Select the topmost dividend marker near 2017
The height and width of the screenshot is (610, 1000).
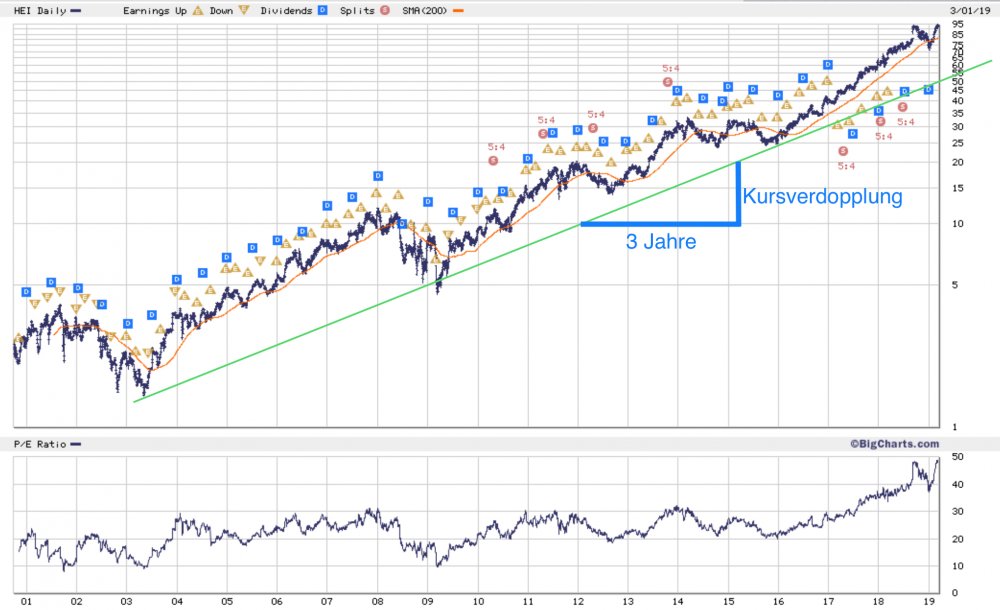click(x=828, y=64)
